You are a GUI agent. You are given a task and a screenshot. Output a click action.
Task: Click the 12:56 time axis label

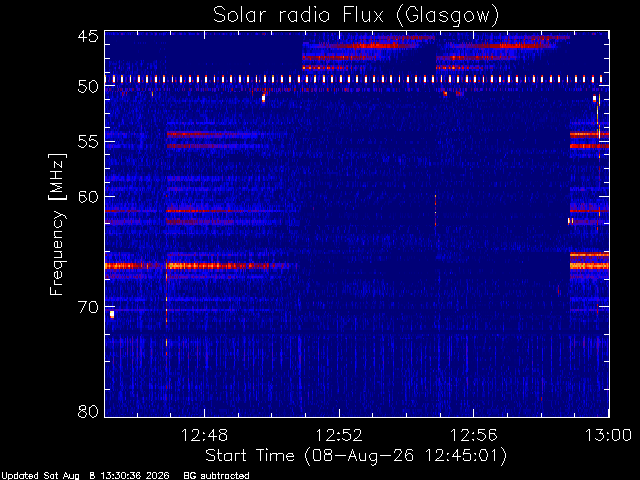473,435
